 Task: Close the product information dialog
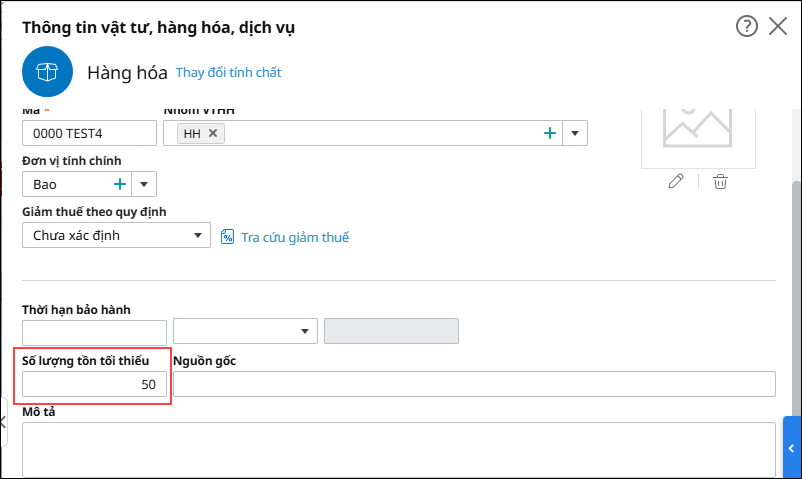click(x=778, y=26)
